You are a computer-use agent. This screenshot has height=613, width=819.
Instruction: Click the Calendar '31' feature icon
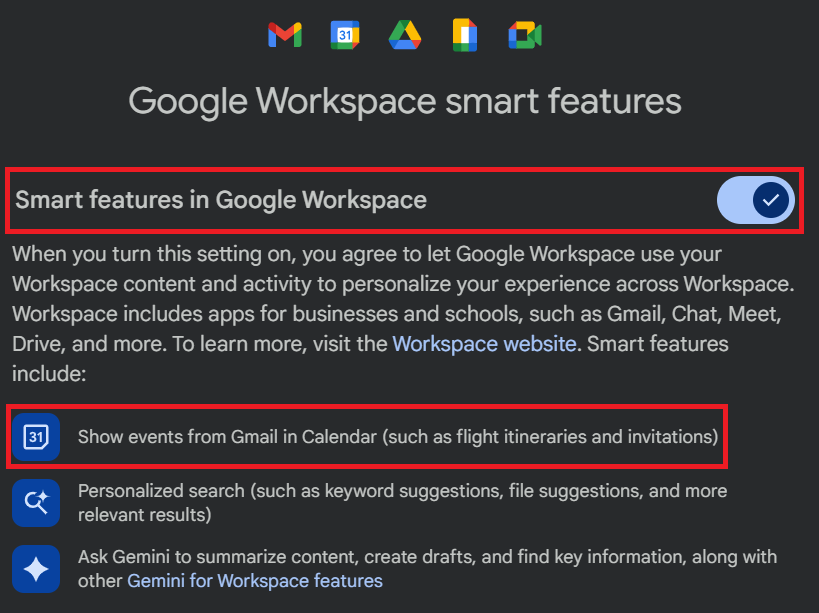coord(36,437)
